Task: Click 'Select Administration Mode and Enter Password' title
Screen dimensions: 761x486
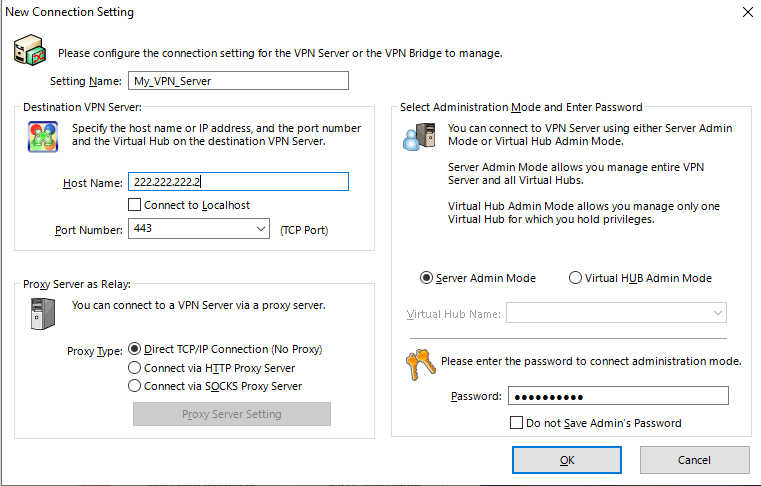Action: click(x=521, y=107)
